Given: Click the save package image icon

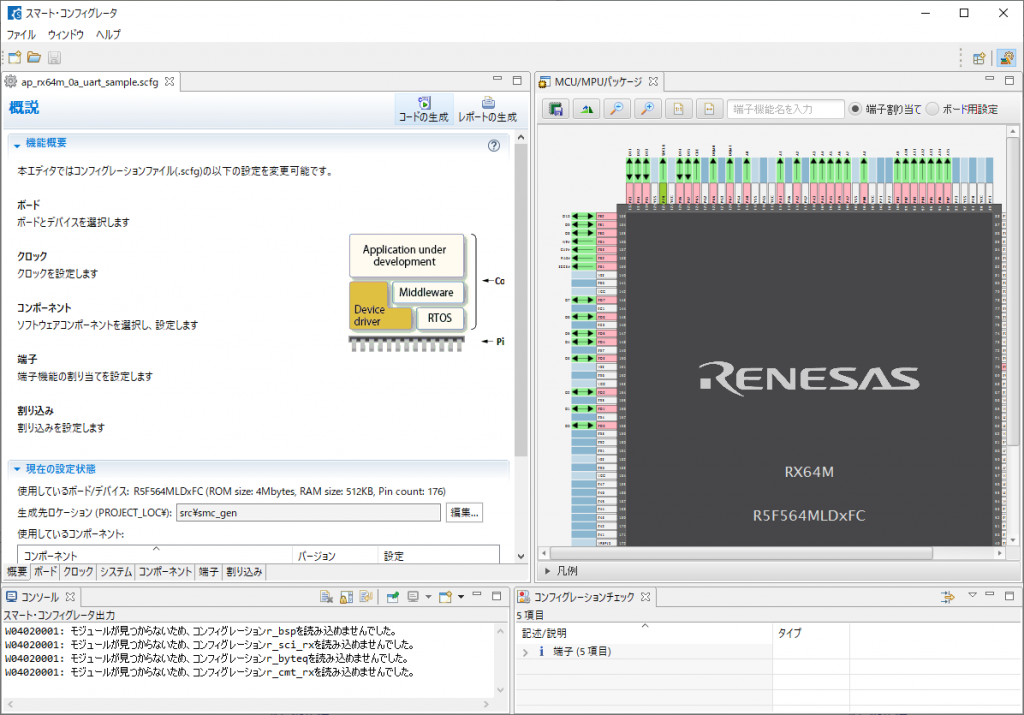Looking at the screenshot, I should tap(555, 109).
